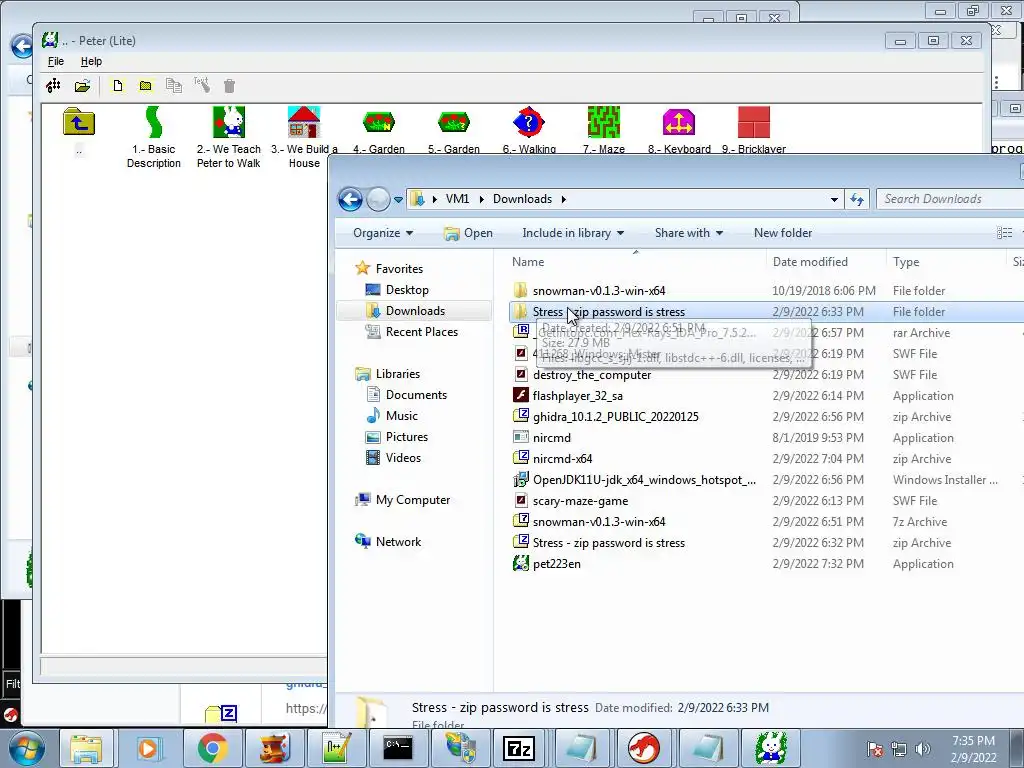Viewport: 1024px width, 768px height.
Task: Click the new folder icon in Peter toolbar
Action: pos(146,86)
